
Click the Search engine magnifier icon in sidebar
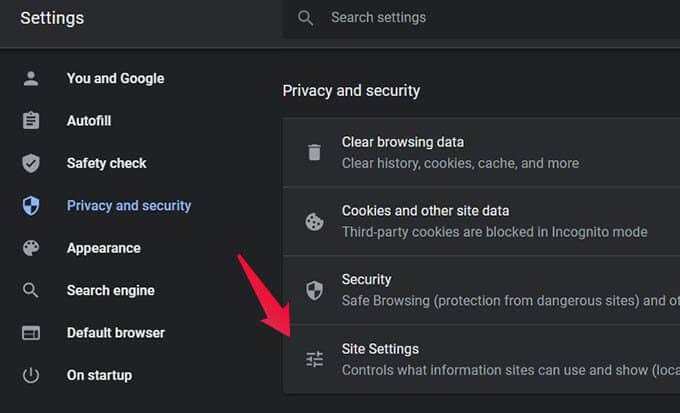coord(31,291)
